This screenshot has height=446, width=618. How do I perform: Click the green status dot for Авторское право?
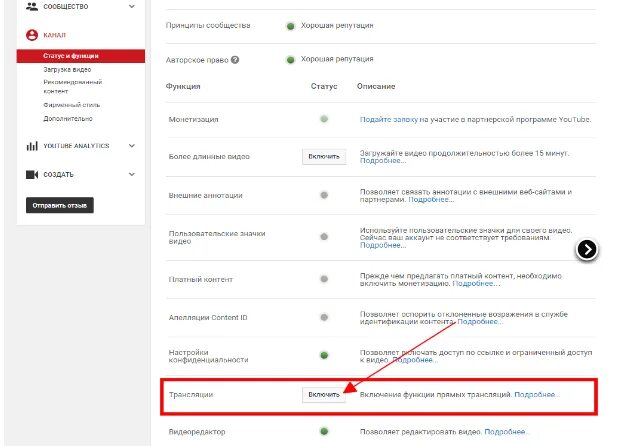[290, 60]
